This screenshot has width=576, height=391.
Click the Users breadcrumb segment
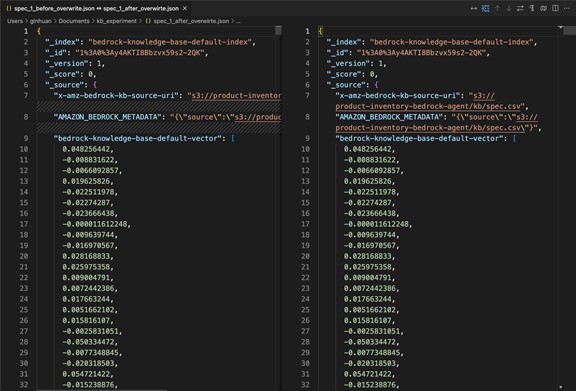click(15, 21)
